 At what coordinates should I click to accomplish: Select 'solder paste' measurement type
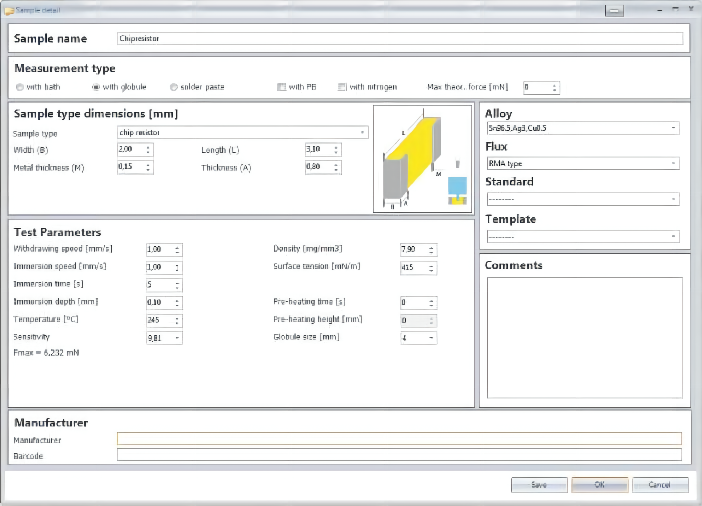[x=174, y=87]
